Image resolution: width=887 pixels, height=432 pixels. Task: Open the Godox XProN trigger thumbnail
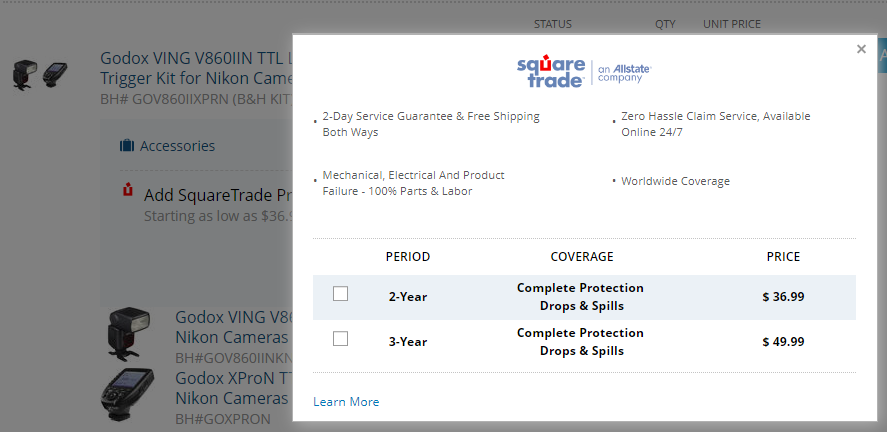point(128,393)
